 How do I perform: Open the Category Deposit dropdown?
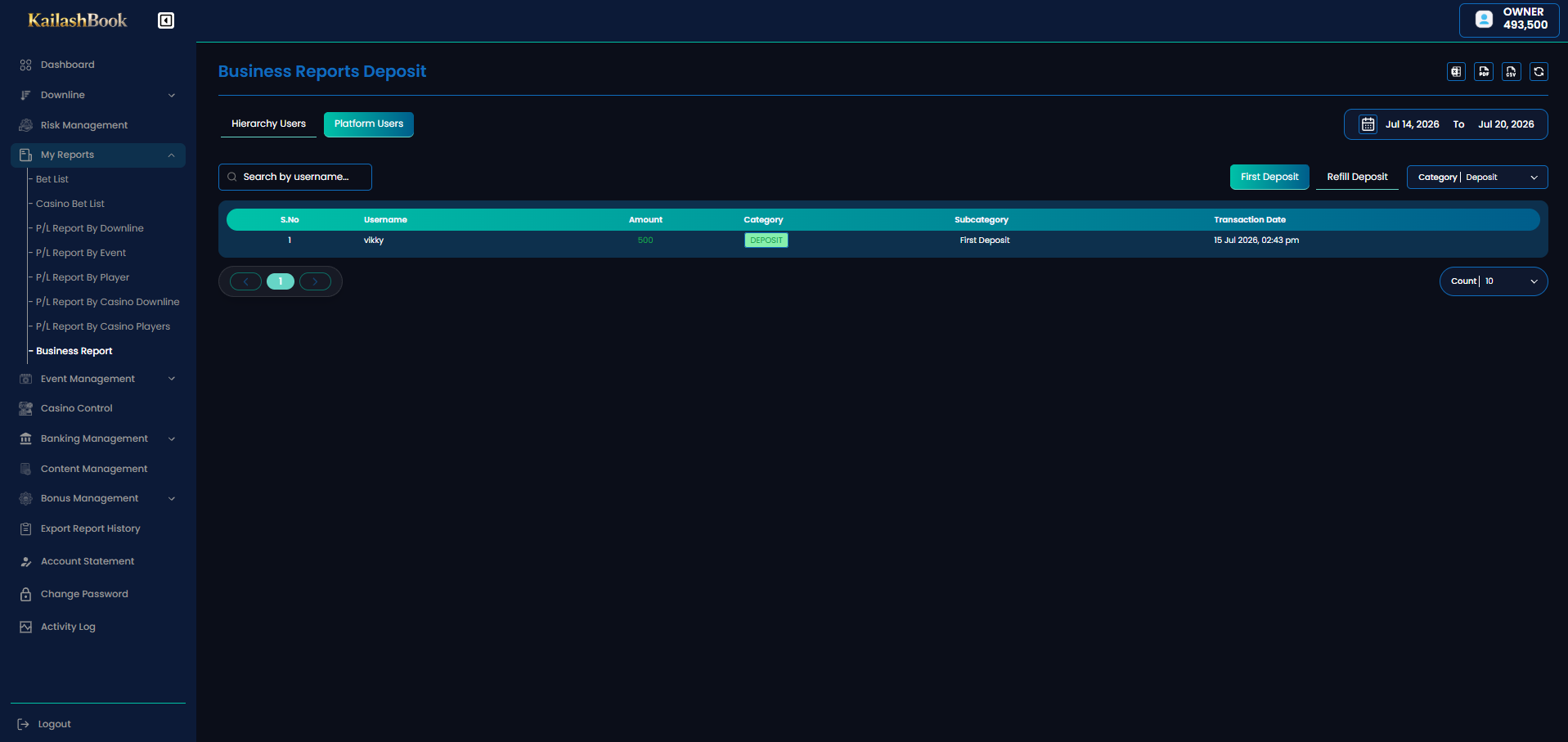1477,178
